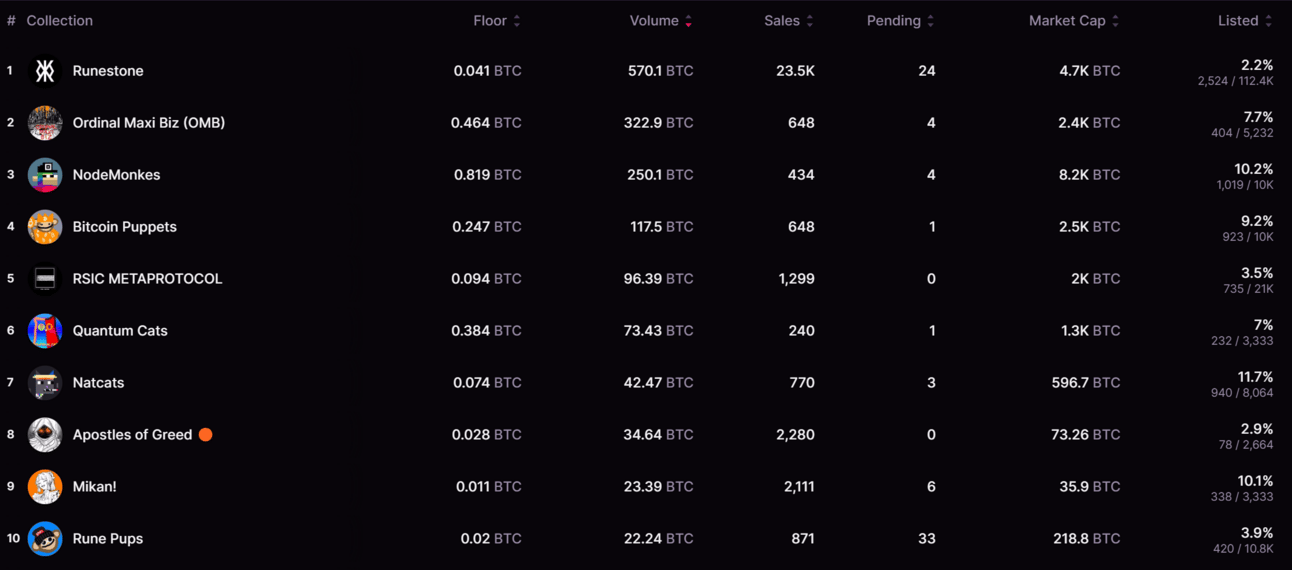This screenshot has width=1292, height=570.
Task: Open the NodeMonkes collection name link
Action: [116, 175]
